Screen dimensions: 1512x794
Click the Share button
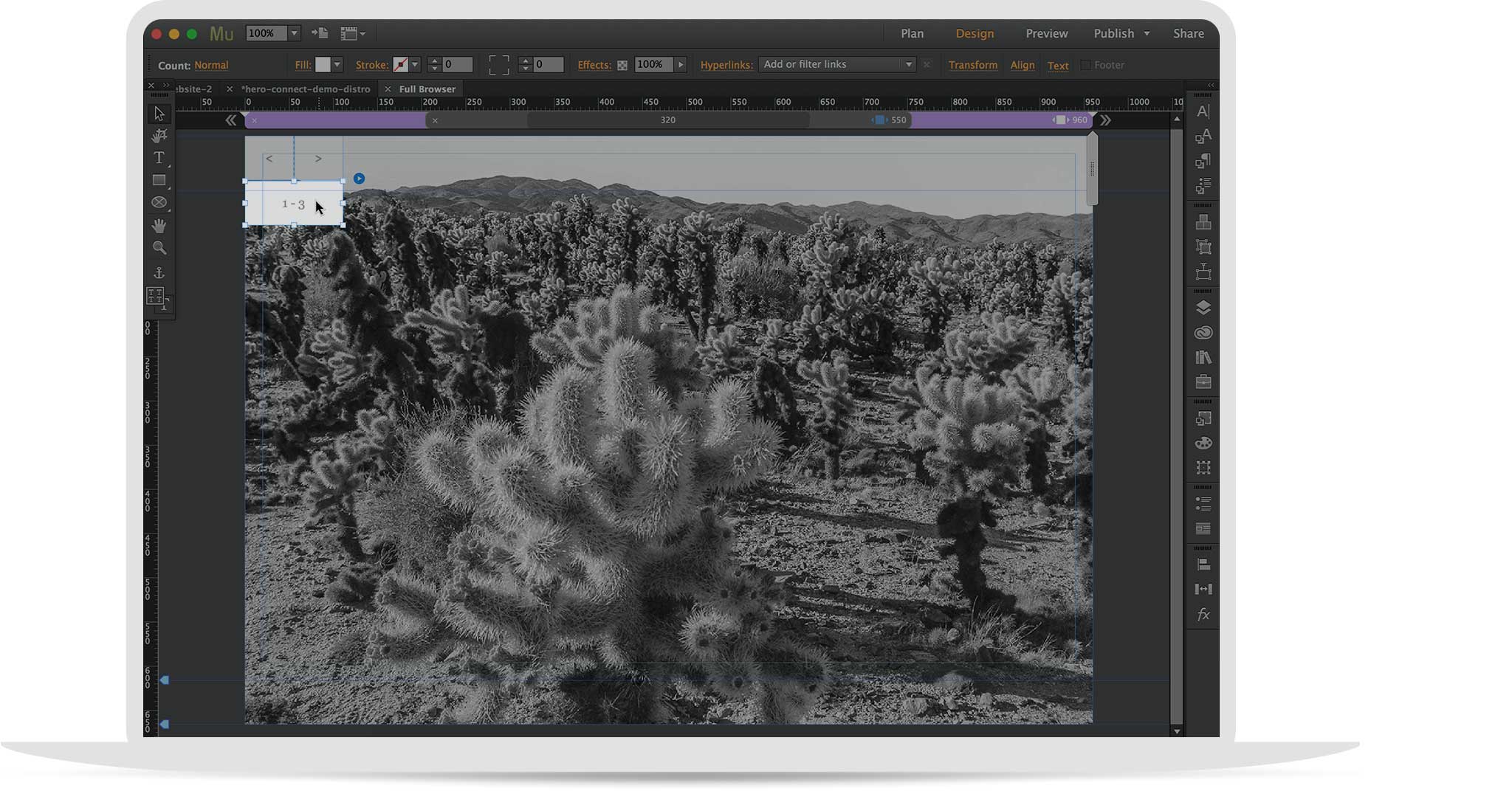[1188, 33]
